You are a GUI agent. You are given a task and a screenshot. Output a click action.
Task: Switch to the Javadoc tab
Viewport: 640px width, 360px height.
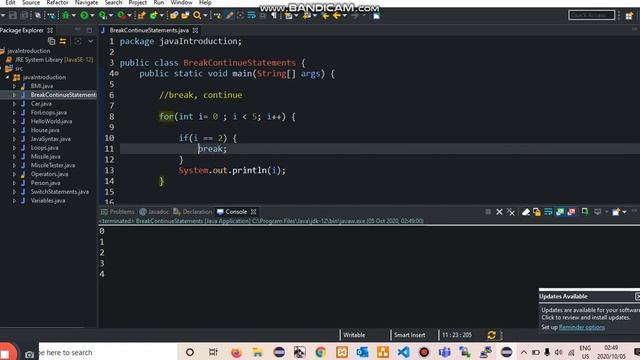(x=154, y=212)
